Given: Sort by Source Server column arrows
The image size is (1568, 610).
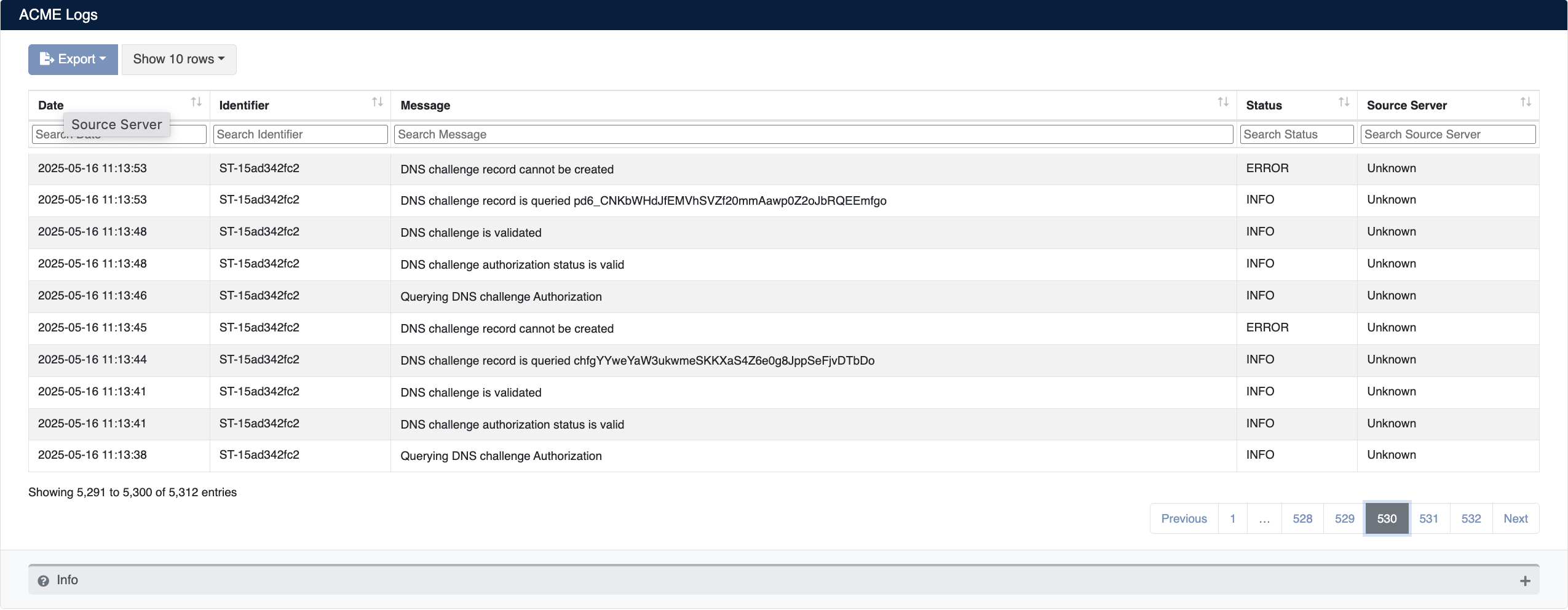Looking at the screenshot, I should click(1526, 102).
